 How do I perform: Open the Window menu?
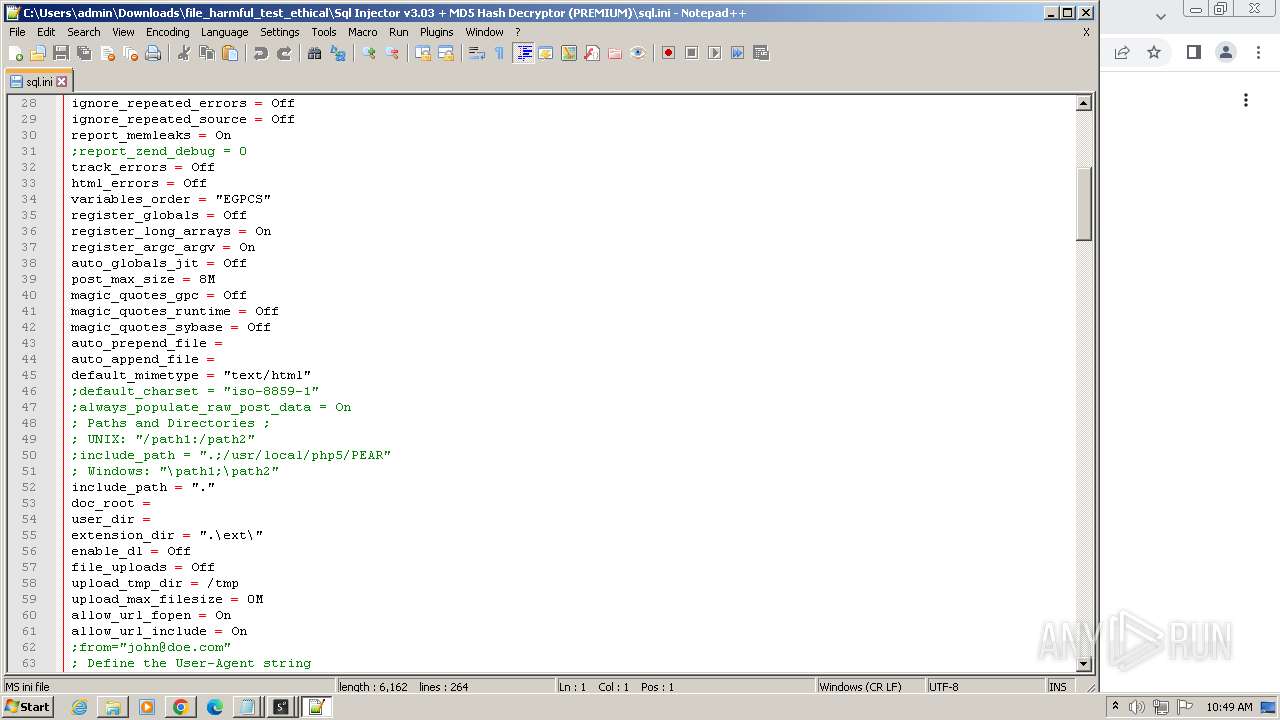(484, 32)
